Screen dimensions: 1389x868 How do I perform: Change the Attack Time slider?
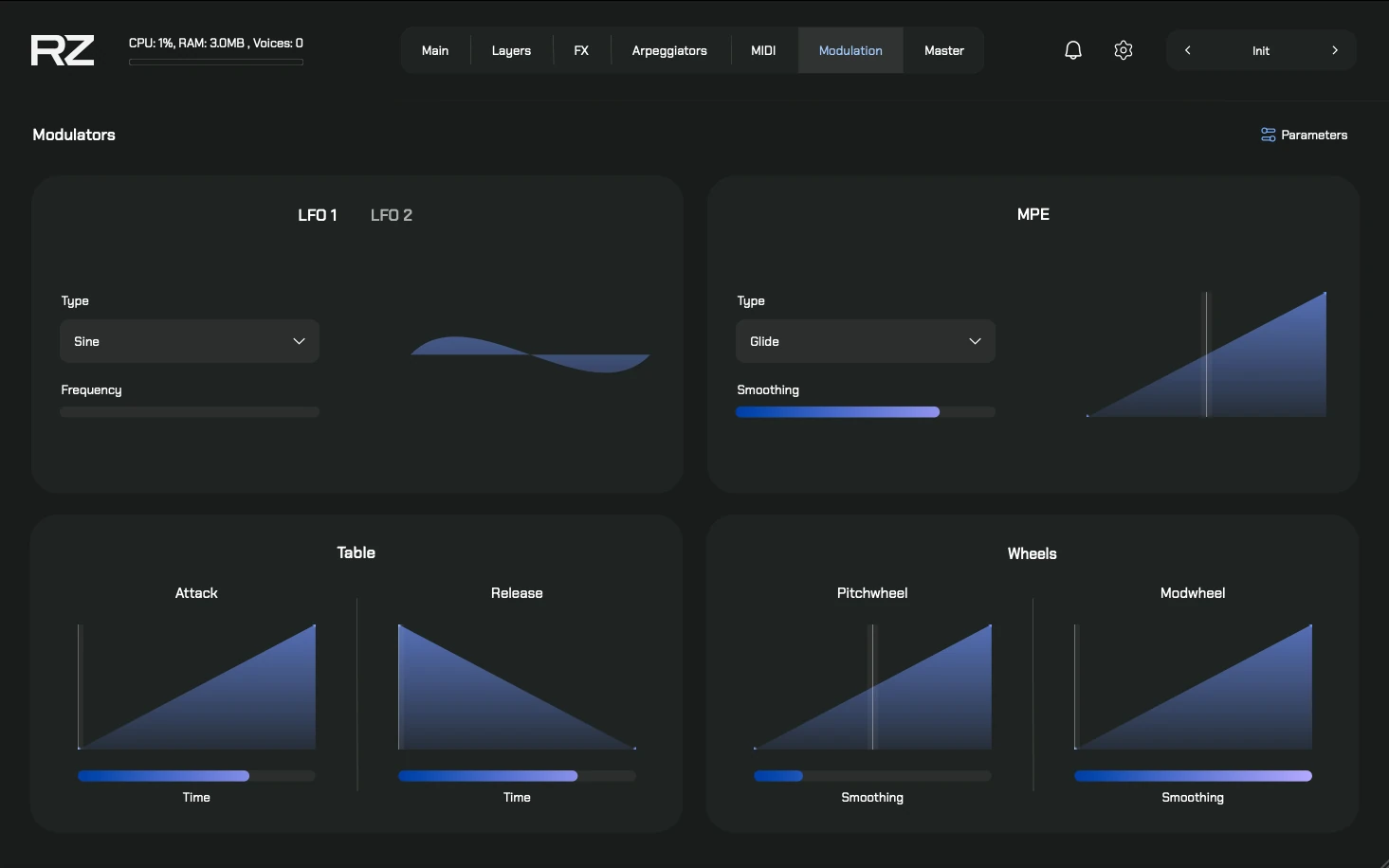(x=196, y=776)
